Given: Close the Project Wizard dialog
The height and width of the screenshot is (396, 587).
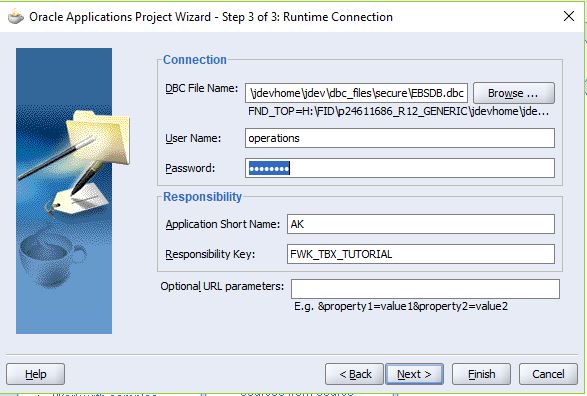Looking at the screenshot, I should [x=569, y=16].
